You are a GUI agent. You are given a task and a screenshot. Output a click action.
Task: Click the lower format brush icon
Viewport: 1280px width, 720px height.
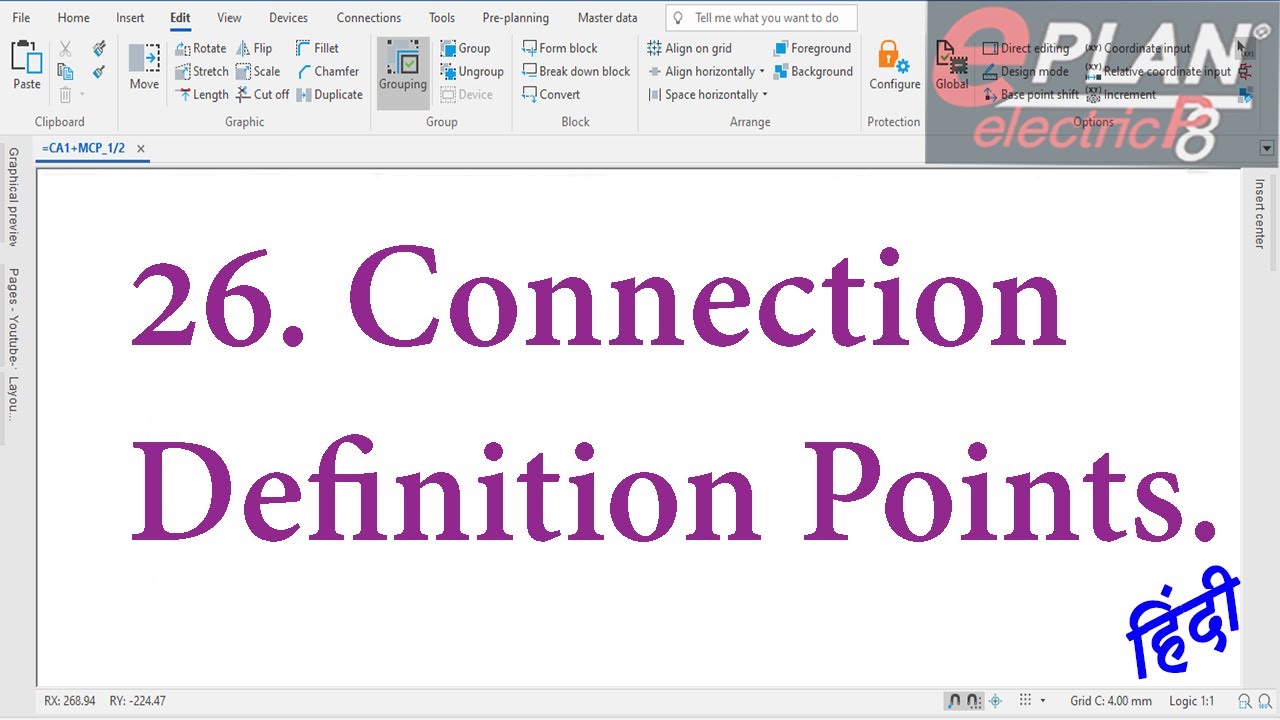[x=99, y=71]
